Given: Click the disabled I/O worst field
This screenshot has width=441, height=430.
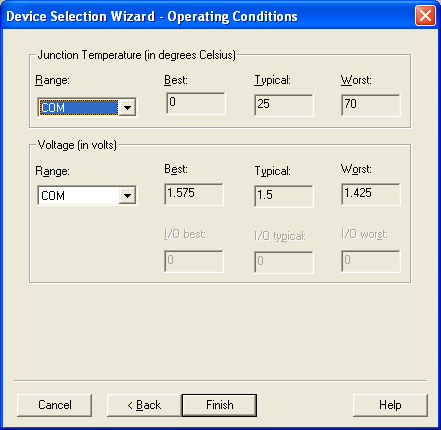Looking at the screenshot, I should point(371,261).
